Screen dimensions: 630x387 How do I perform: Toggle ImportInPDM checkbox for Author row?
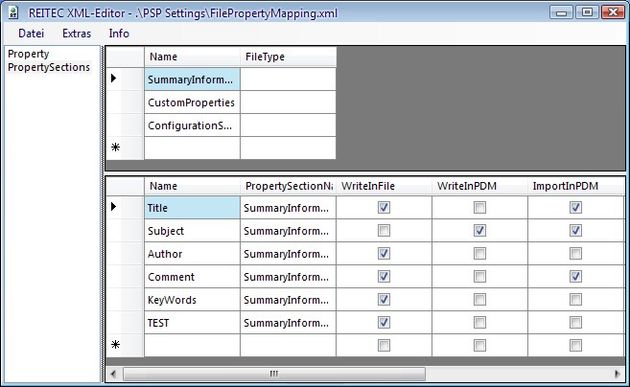point(575,254)
